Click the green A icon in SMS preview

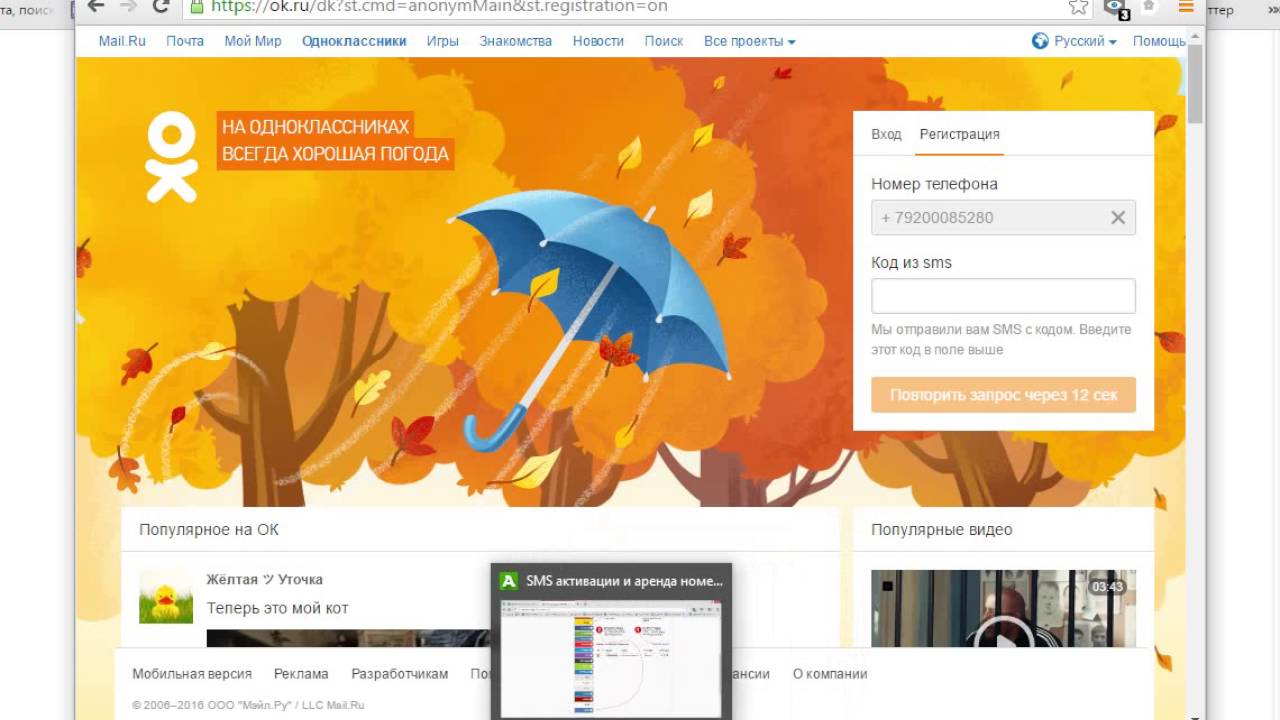click(509, 581)
